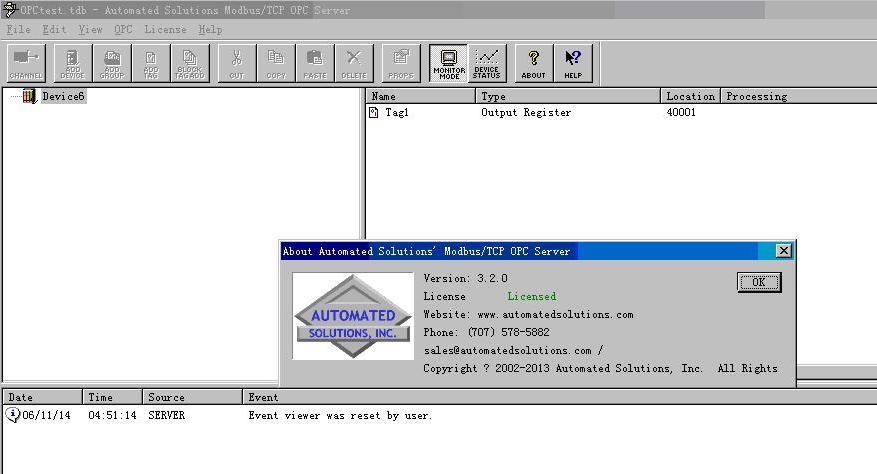
Task: Click the Channel toolbar icon
Action: point(26,63)
